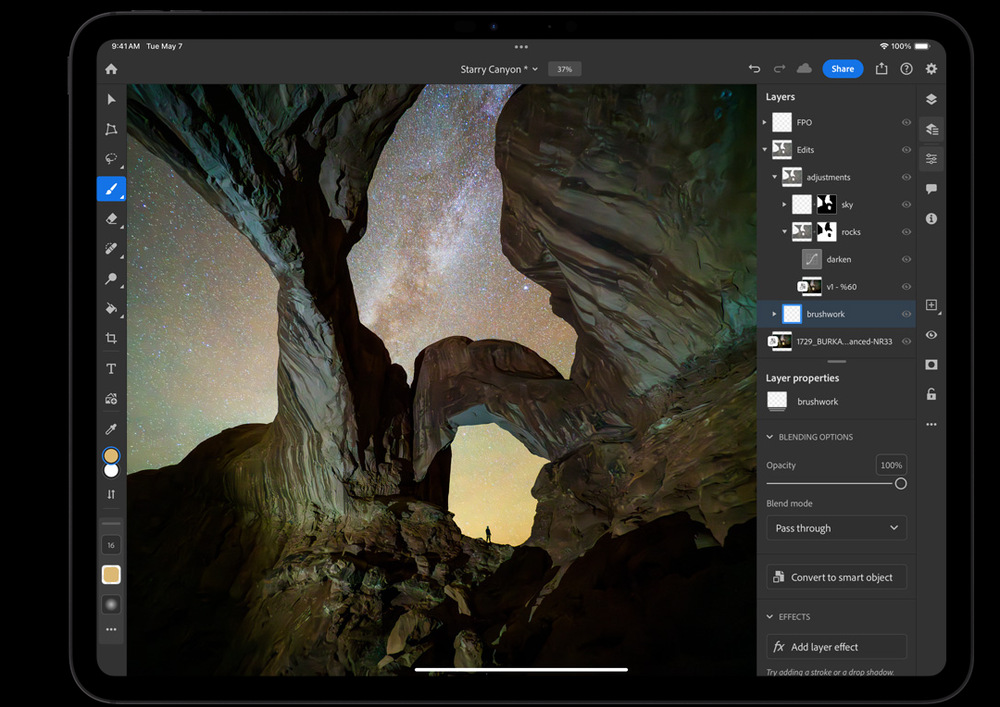This screenshot has height=707, width=1000.
Task: Open the Pass through blend mode dropdown
Action: pyautogui.click(x=836, y=528)
